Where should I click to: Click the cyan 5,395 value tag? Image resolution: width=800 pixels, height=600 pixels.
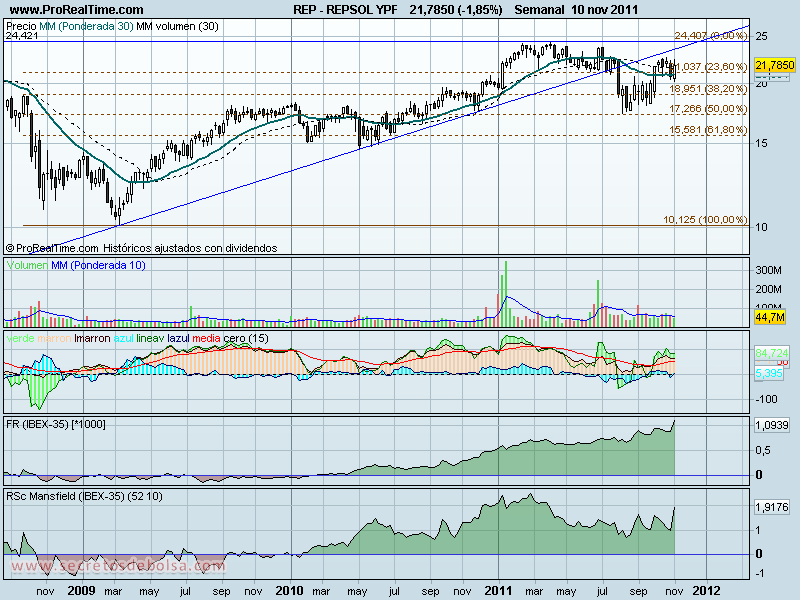tap(769, 373)
